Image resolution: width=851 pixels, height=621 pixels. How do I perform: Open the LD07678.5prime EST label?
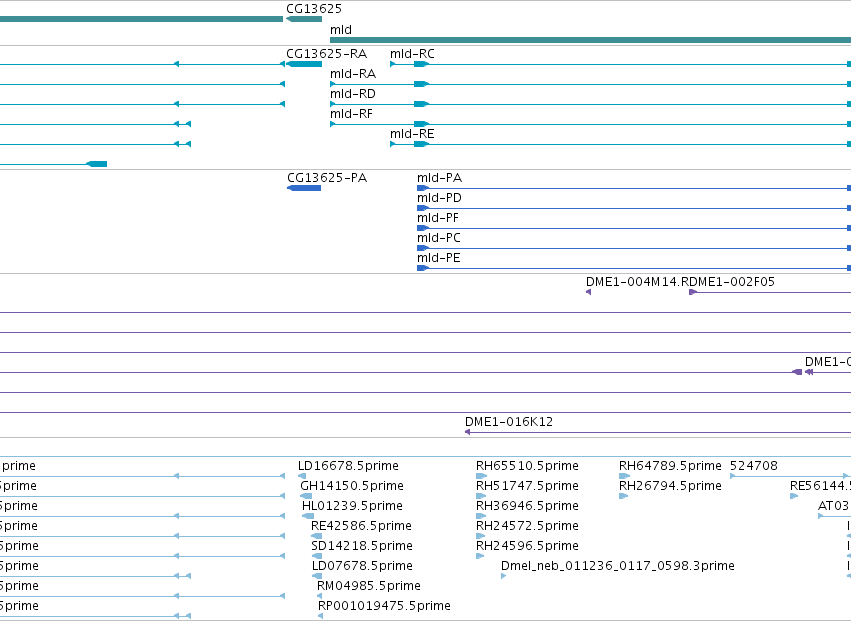362,566
